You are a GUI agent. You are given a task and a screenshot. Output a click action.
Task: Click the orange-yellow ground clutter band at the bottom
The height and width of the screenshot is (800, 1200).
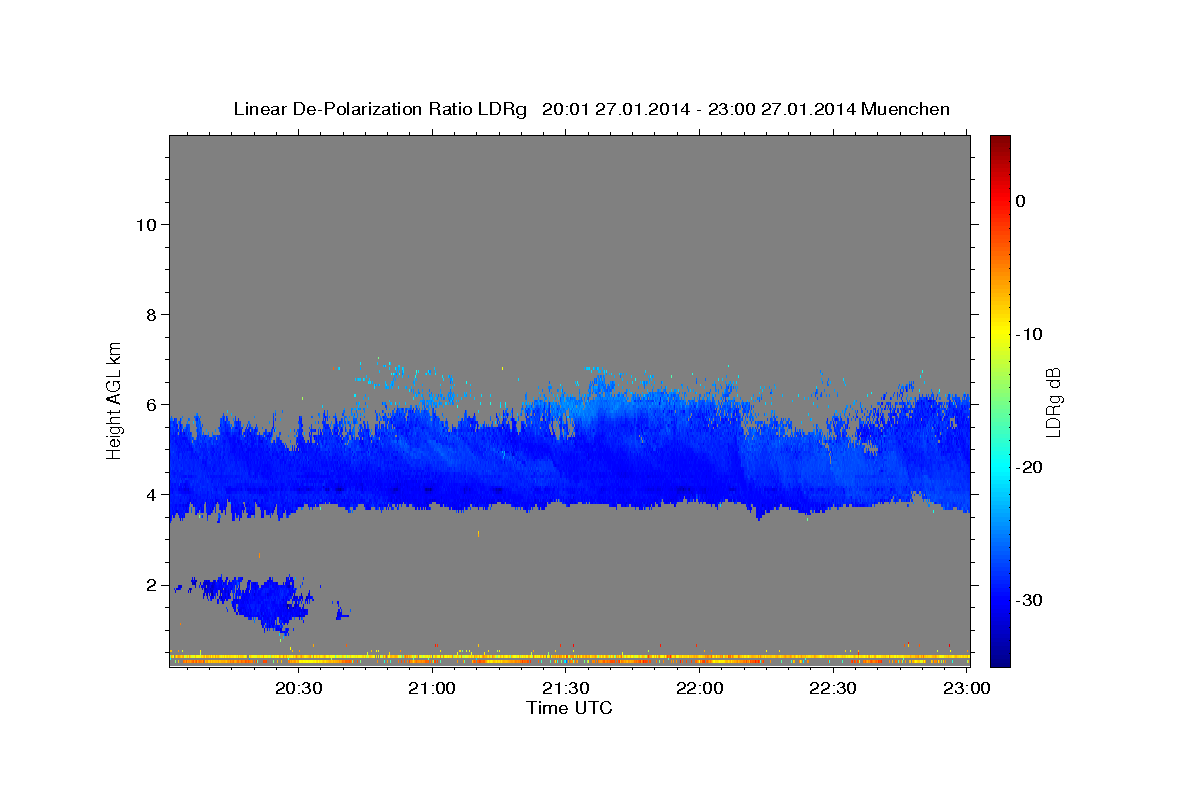click(x=570, y=659)
